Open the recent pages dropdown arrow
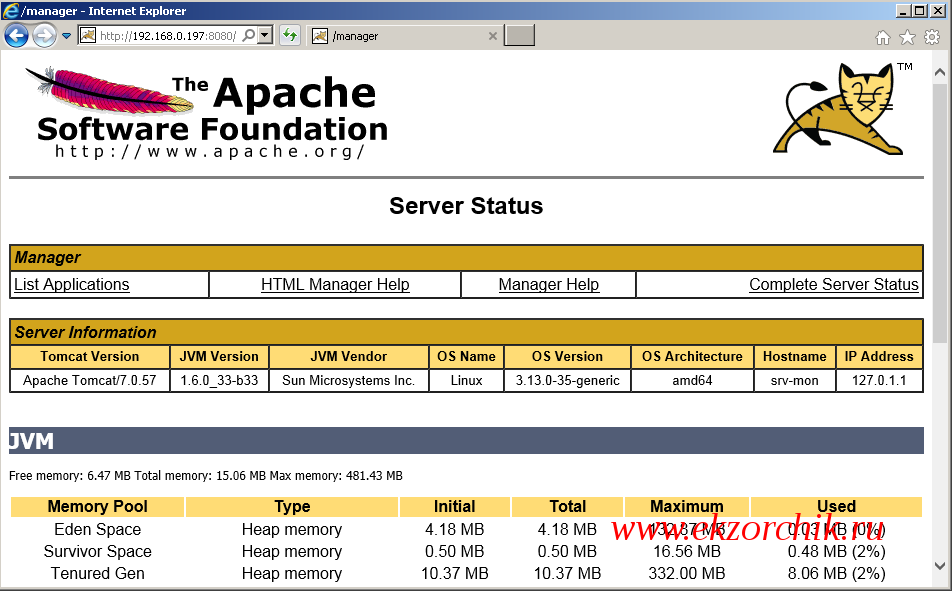Screen dimensions: 952x591 coord(66,36)
